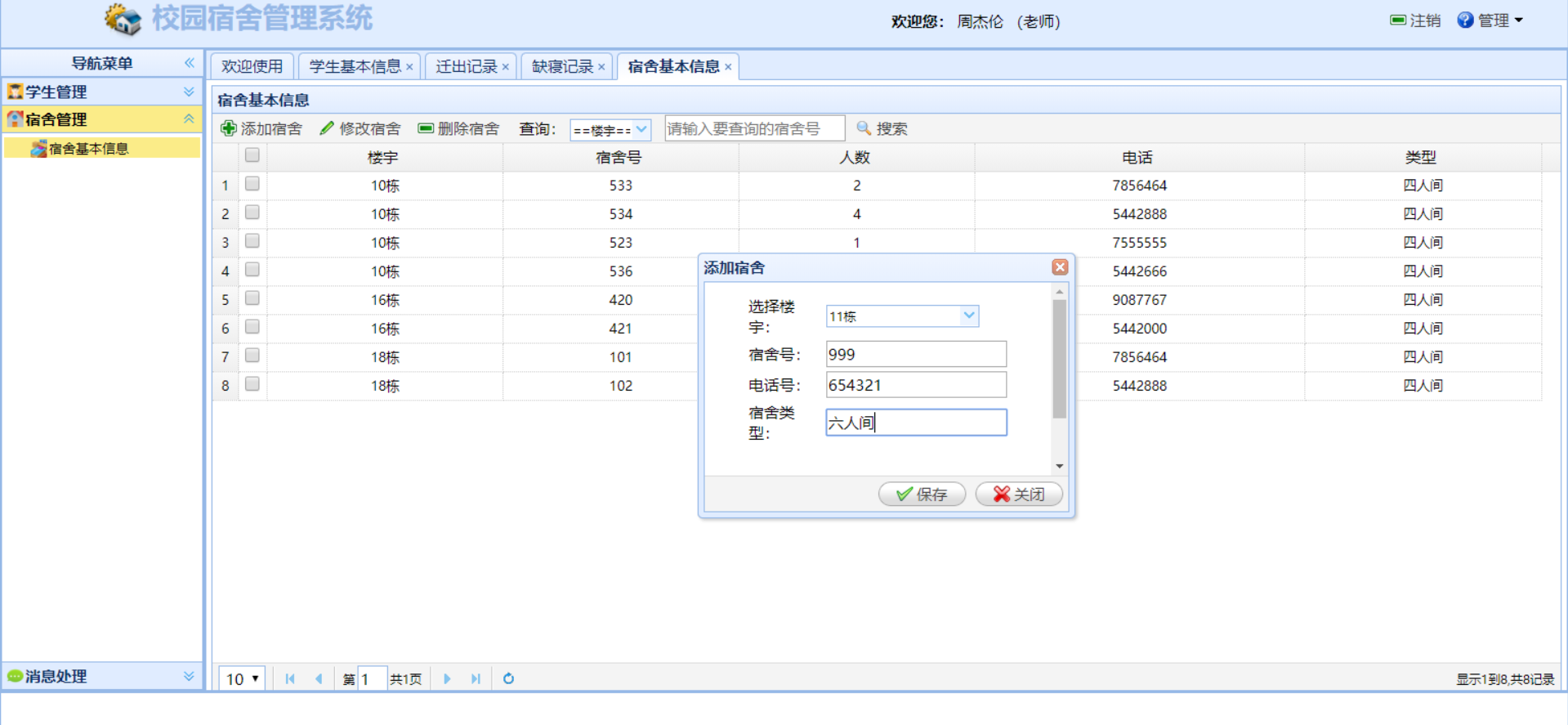Click the 注销 logout icon
The image size is (1568, 725).
click(1398, 20)
